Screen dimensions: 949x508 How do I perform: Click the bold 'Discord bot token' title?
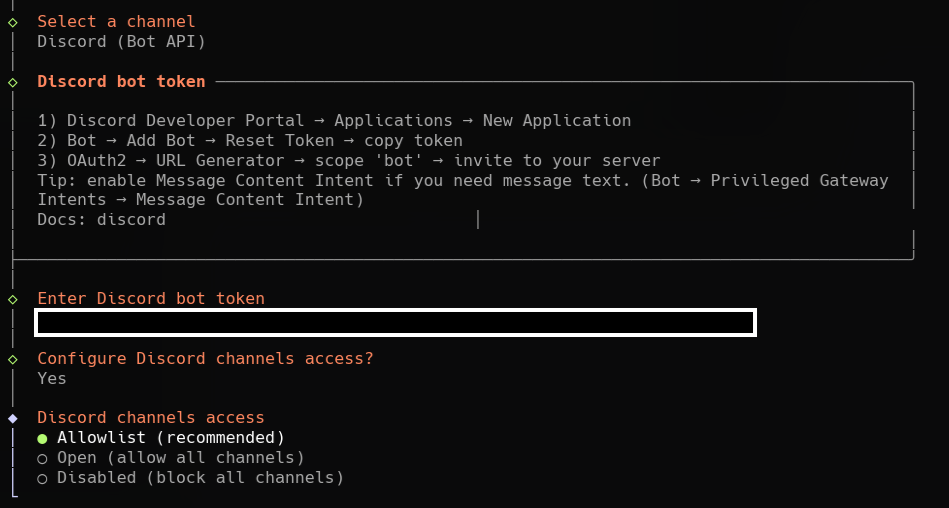pos(122,82)
